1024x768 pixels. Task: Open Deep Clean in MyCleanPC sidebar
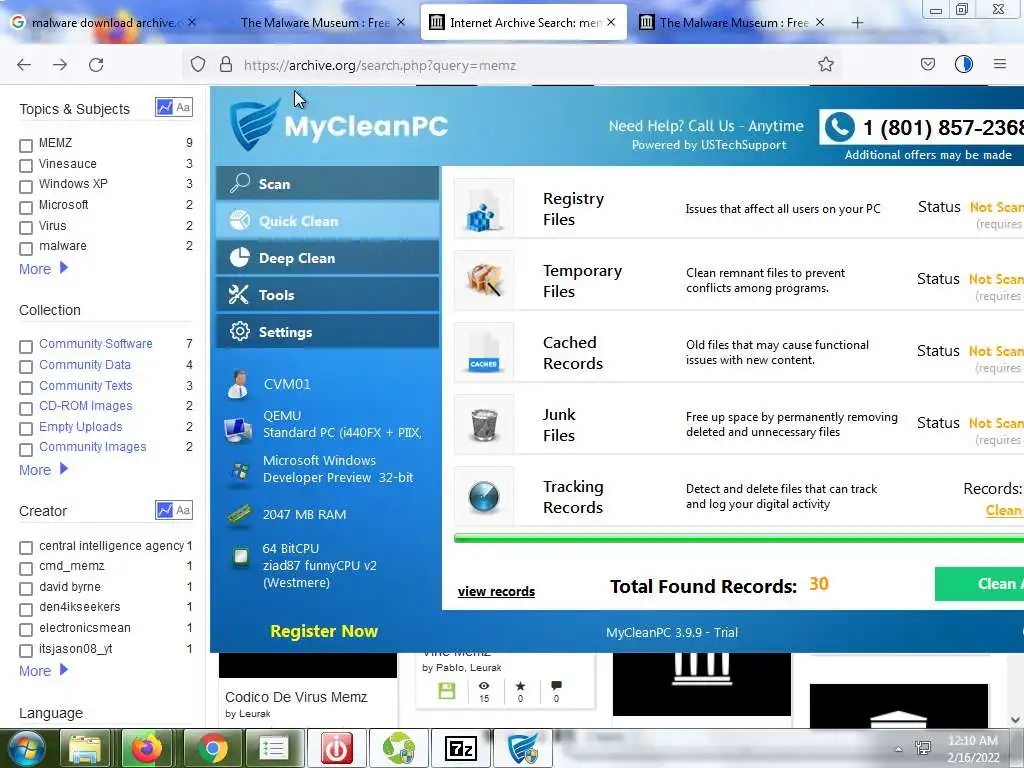[x=327, y=258]
